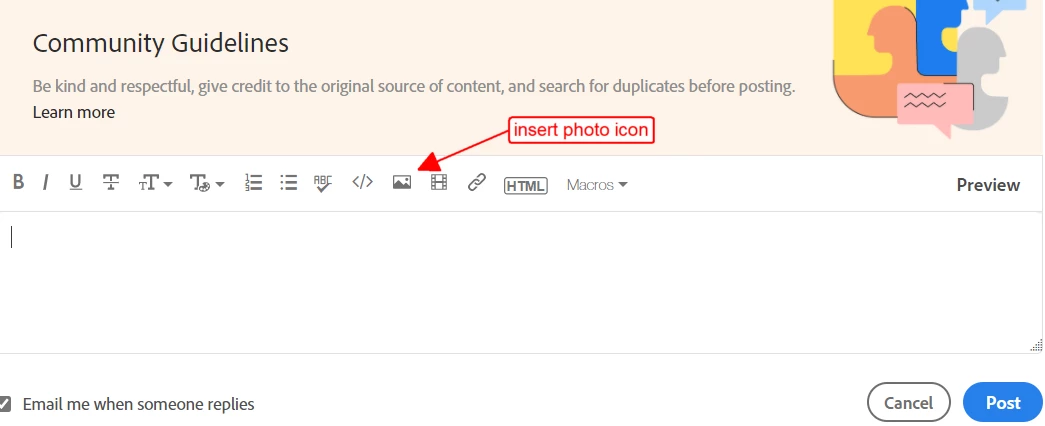Open the Learn more guidelines link
This screenshot has height=426, width=1045.
[73, 112]
